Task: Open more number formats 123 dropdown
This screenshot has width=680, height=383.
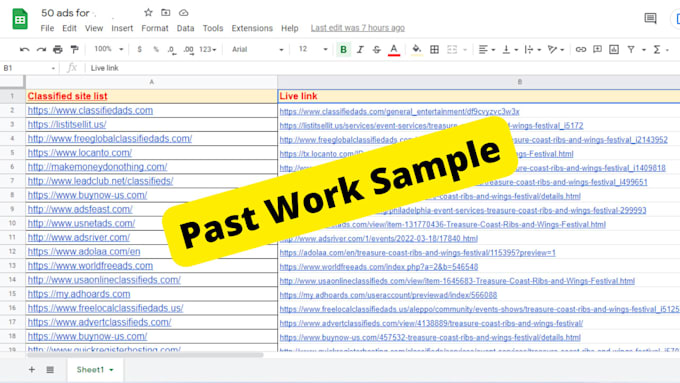Action: click(x=207, y=49)
